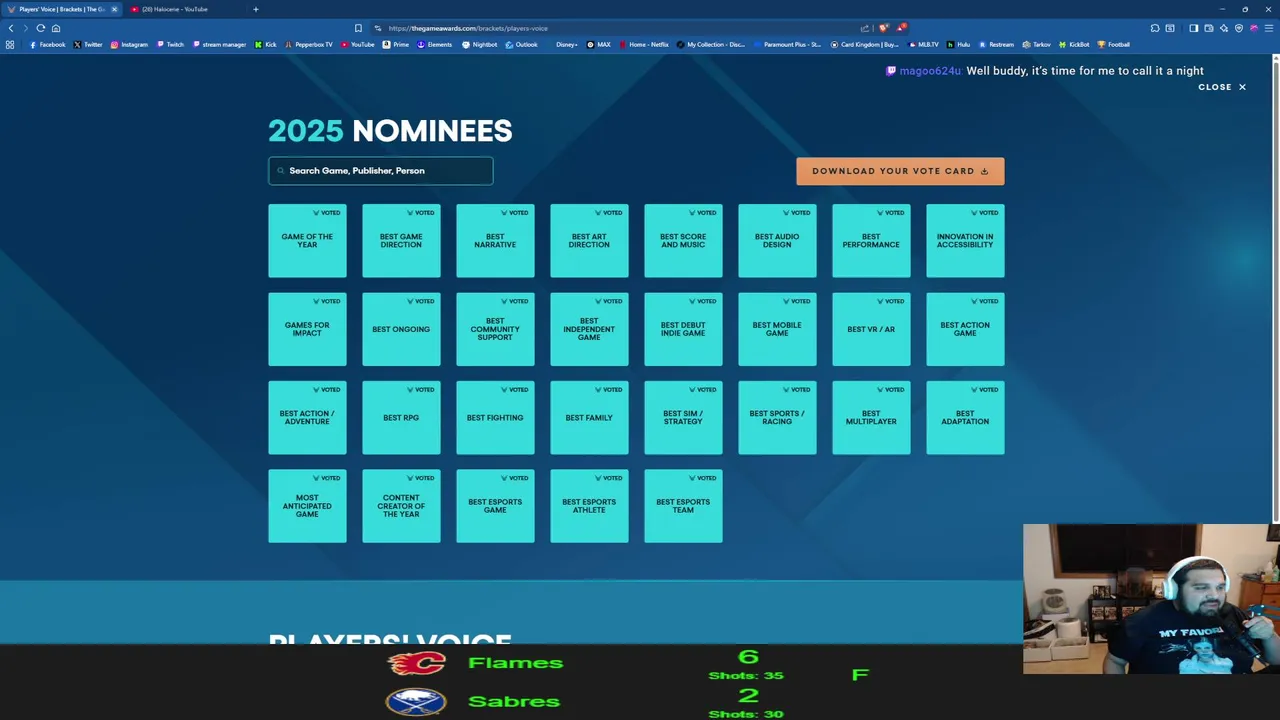
Task: Reload the page with the refresh icon
Action: coord(40,28)
